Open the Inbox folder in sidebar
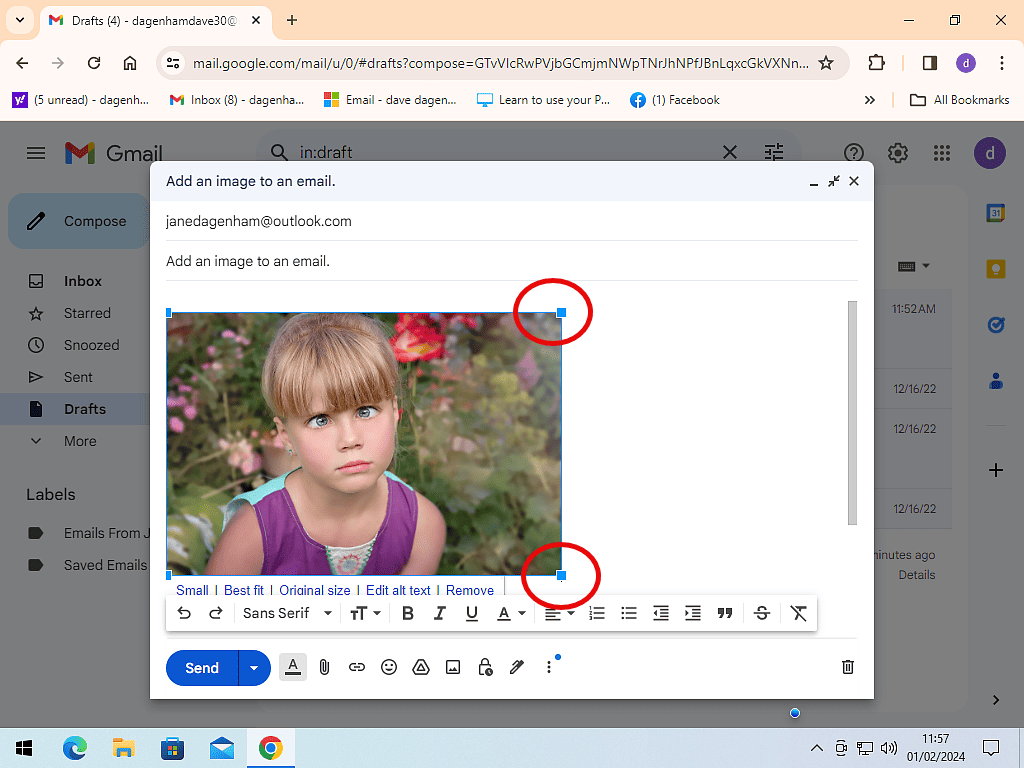Viewport: 1024px width, 768px height. coord(83,281)
